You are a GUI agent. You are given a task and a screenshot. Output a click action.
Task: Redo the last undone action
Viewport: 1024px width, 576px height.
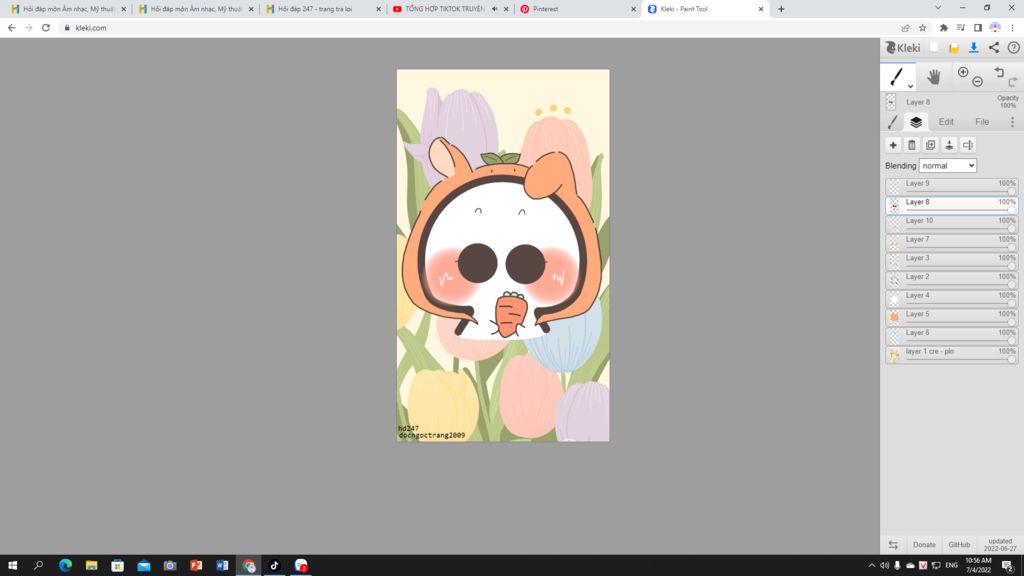(x=1012, y=82)
